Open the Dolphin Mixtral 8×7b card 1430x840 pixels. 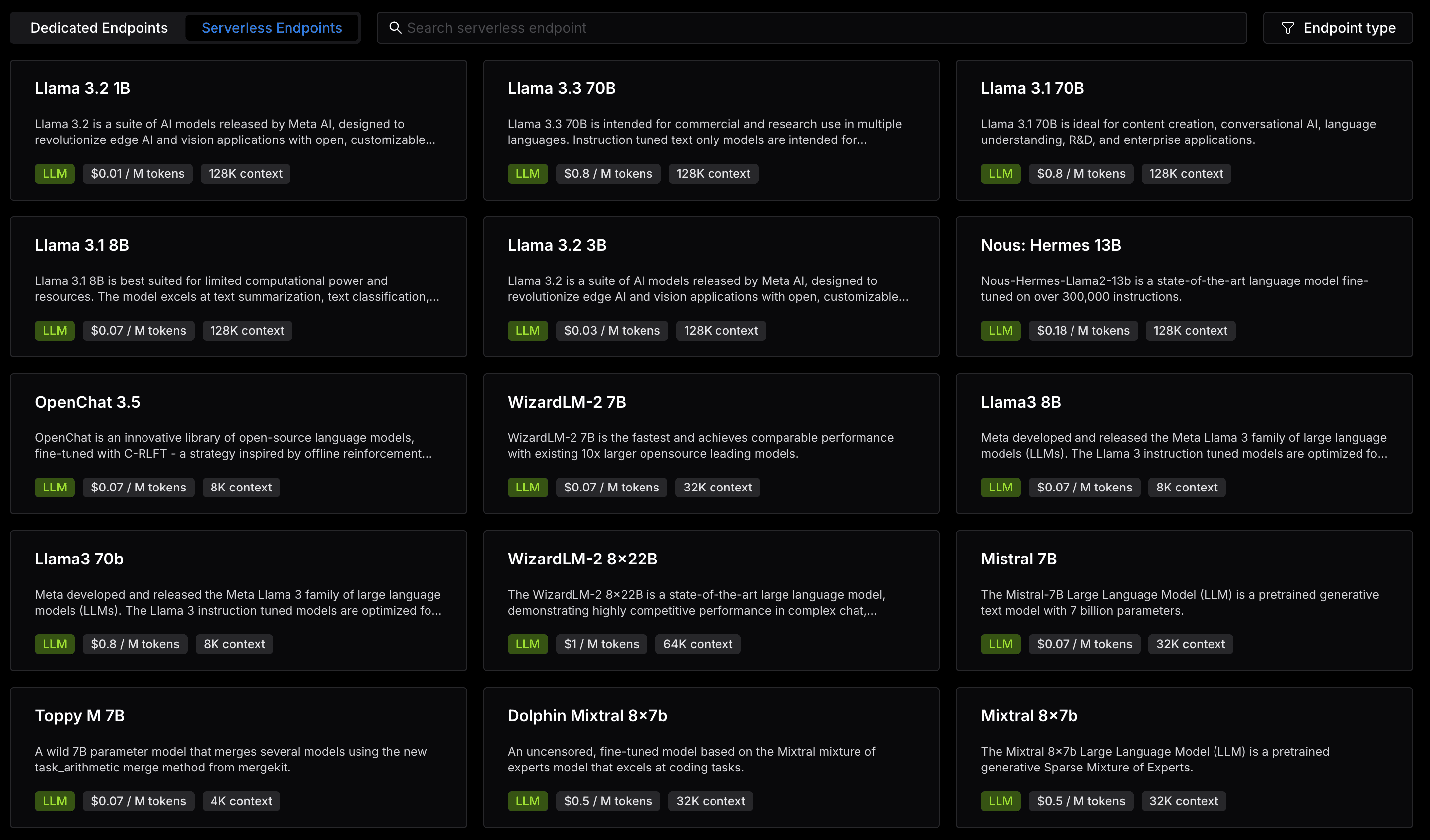(x=711, y=758)
